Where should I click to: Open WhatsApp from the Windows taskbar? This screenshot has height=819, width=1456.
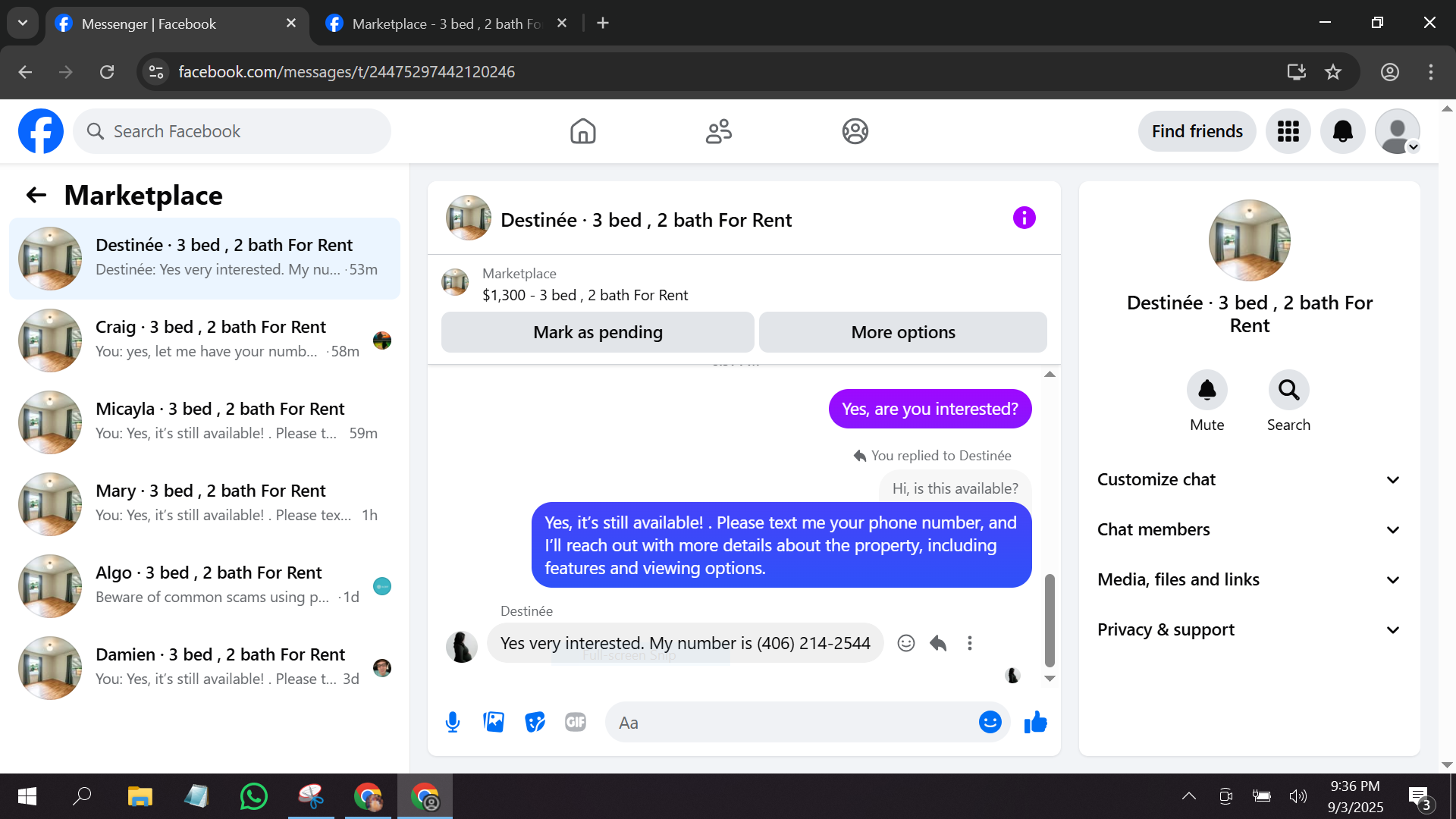[x=254, y=796]
